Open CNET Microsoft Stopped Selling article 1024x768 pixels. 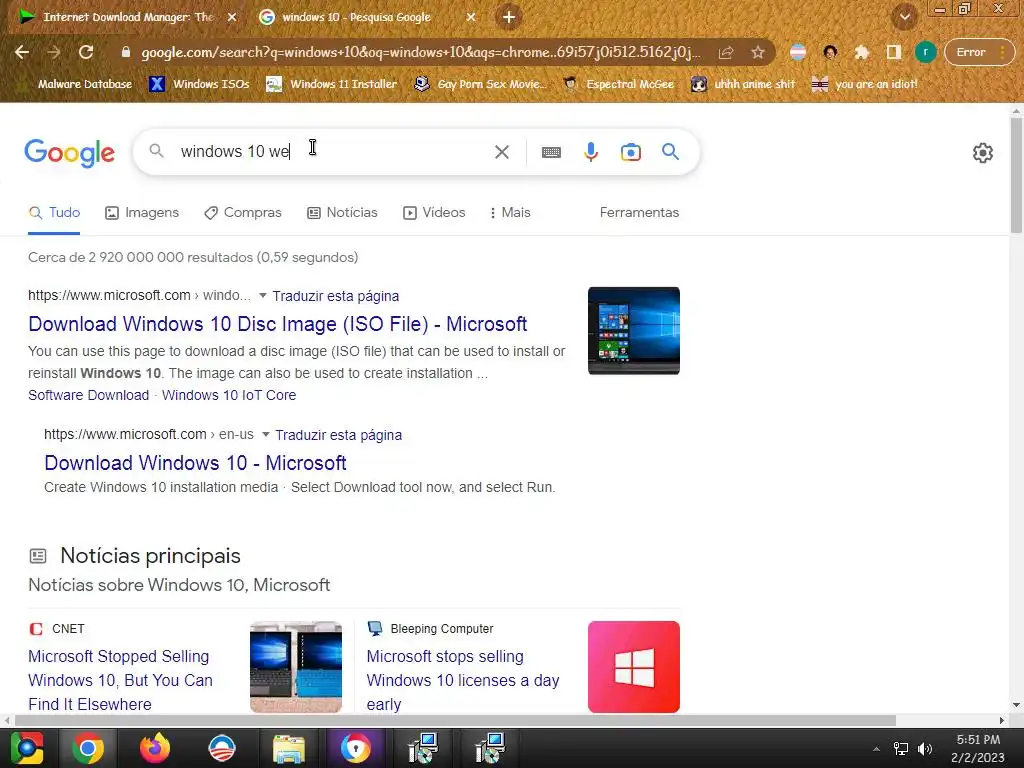pyautogui.click(x=120, y=680)
